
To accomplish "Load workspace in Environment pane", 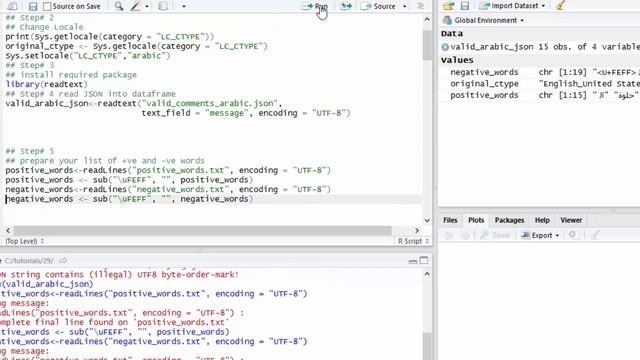I will coord(448,6).
